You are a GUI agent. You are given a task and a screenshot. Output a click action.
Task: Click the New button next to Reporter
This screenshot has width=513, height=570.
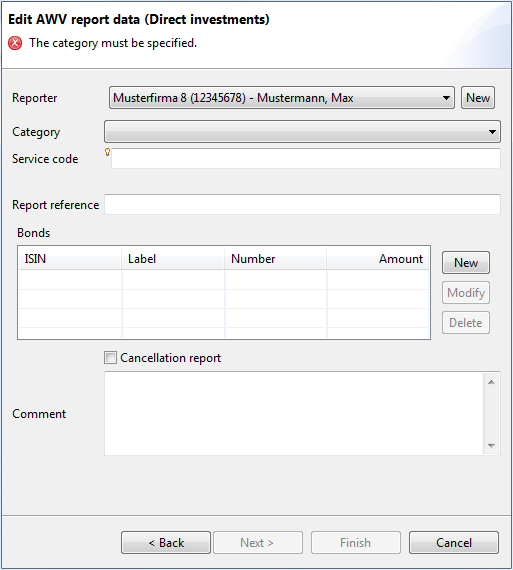pos(478,97)
